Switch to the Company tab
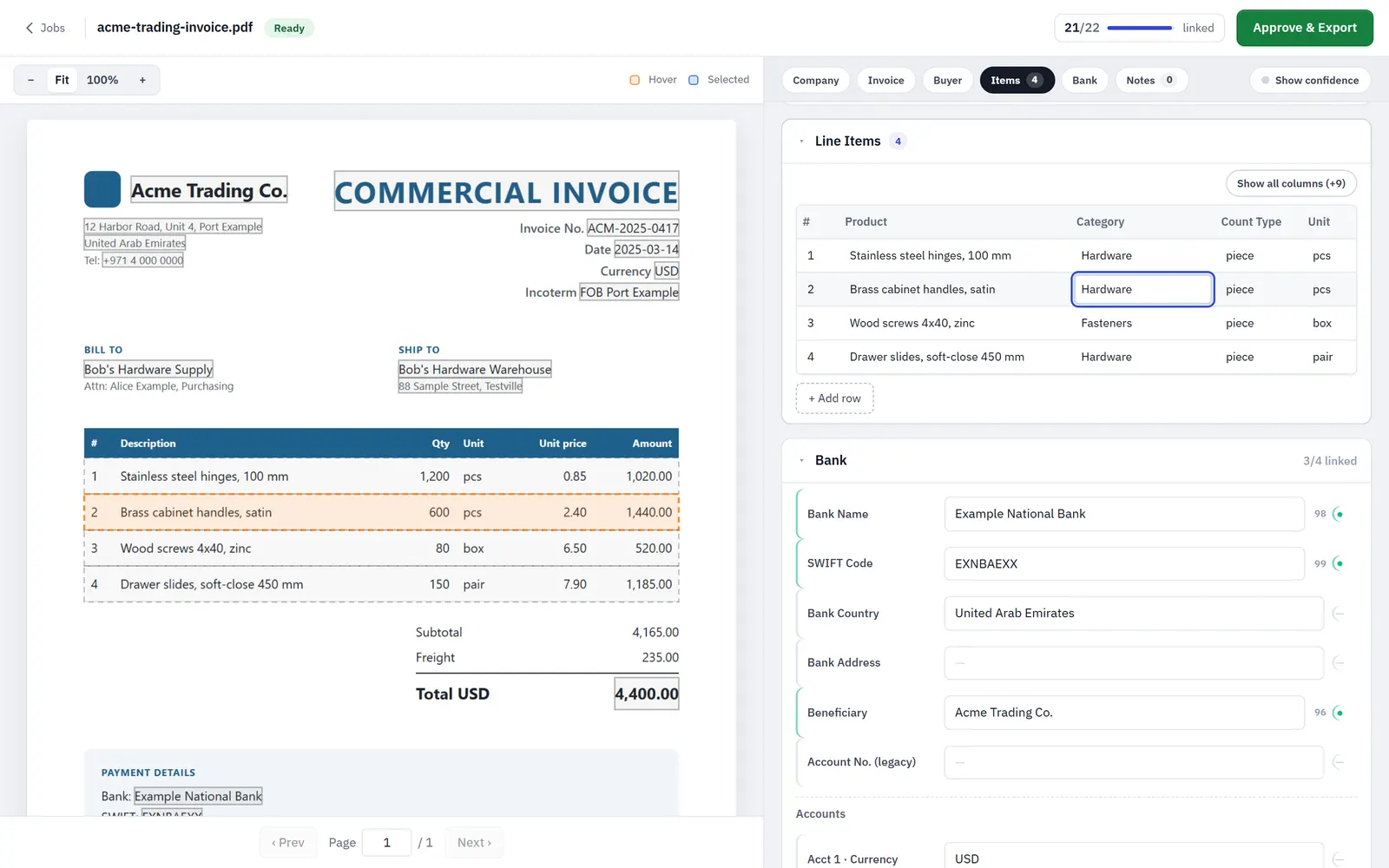The height and width of the screenshot is (868, 1389). pos(816,80)
